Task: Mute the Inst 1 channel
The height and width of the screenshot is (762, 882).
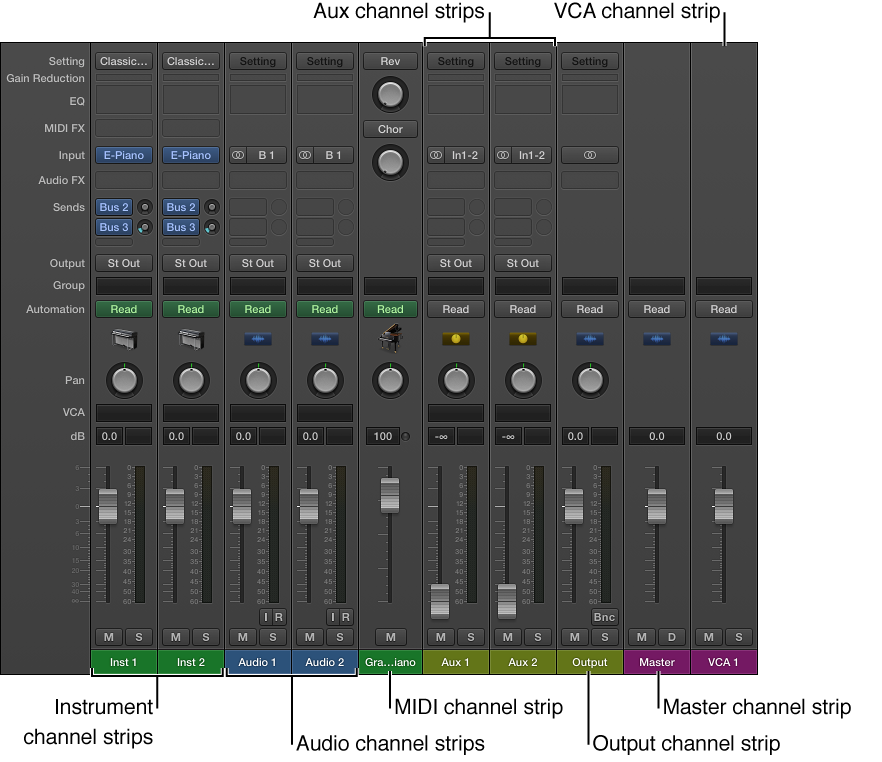Action: [107, 637]
